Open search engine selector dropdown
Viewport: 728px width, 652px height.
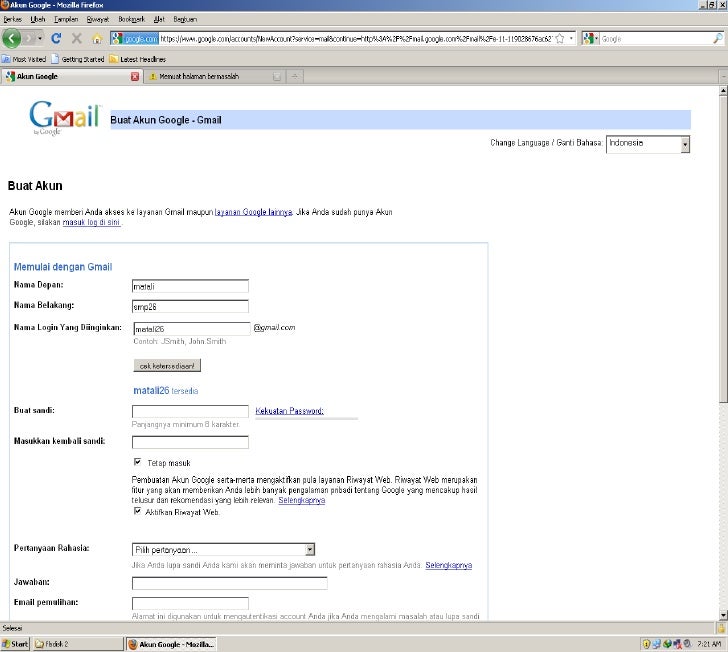(591, 39)
